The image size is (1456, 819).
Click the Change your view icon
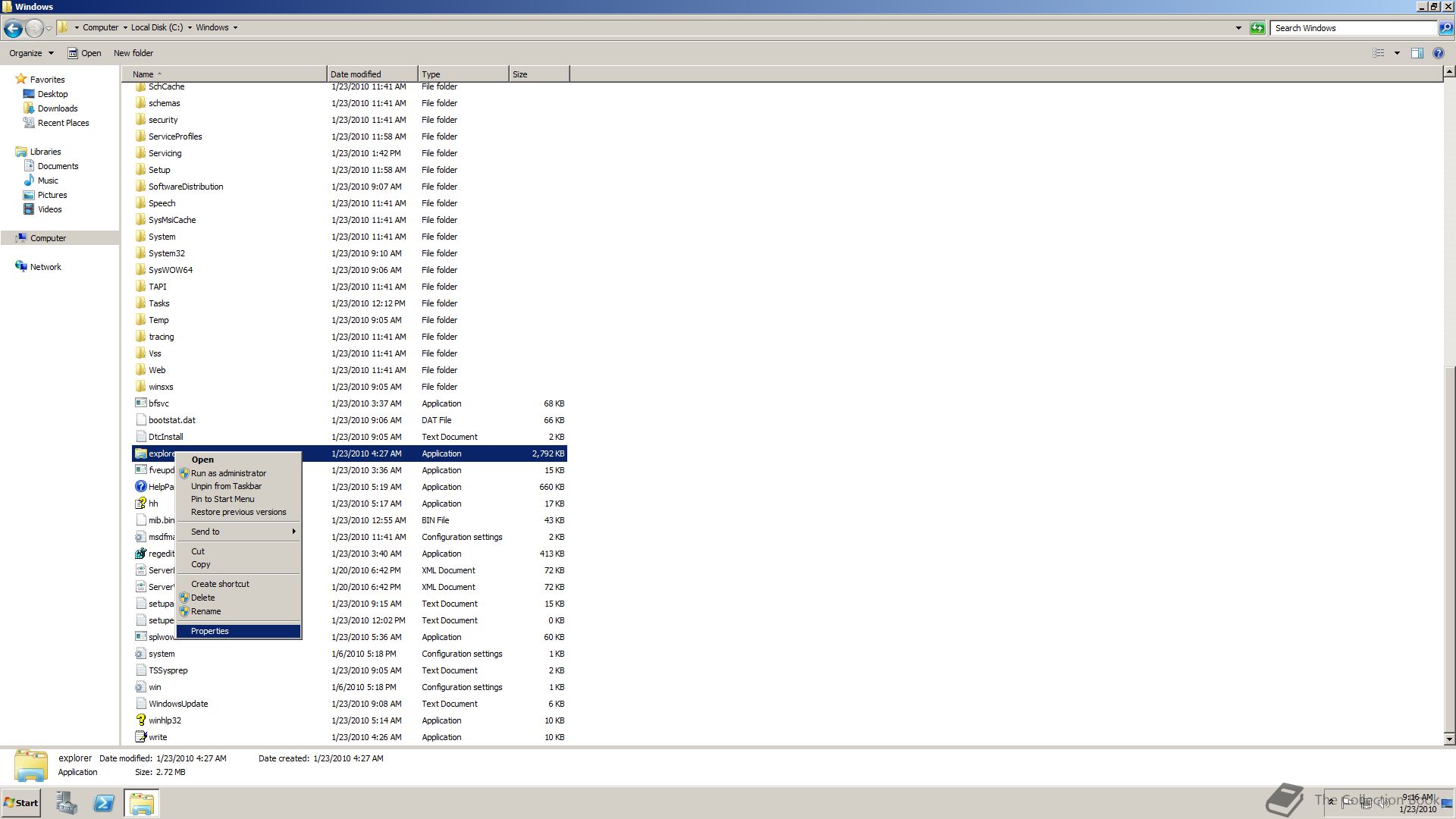[x=1379, y=53]
